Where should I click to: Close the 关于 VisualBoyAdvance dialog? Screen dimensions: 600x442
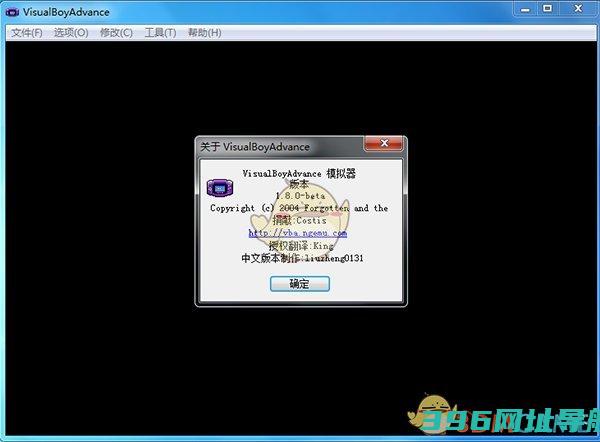click(384, 143)
